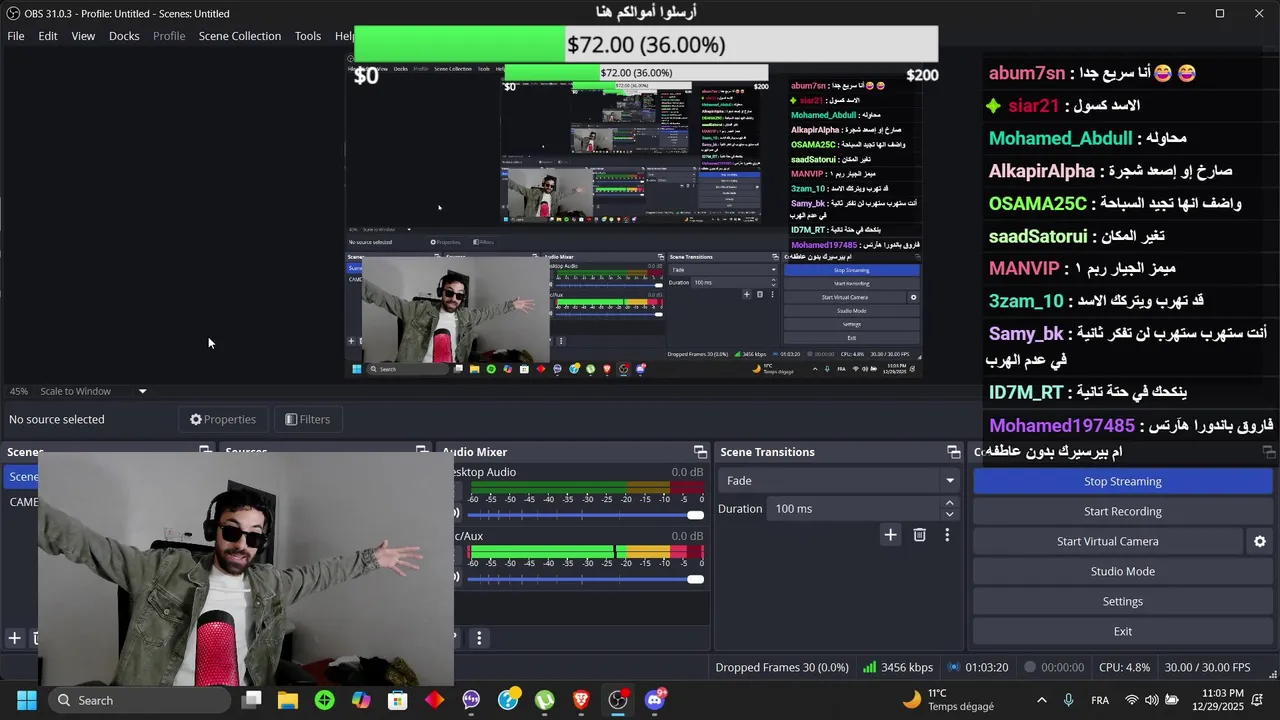Open Microsoft Store from taskbar
1280x720 pixels.
click(x=398, y=700)
